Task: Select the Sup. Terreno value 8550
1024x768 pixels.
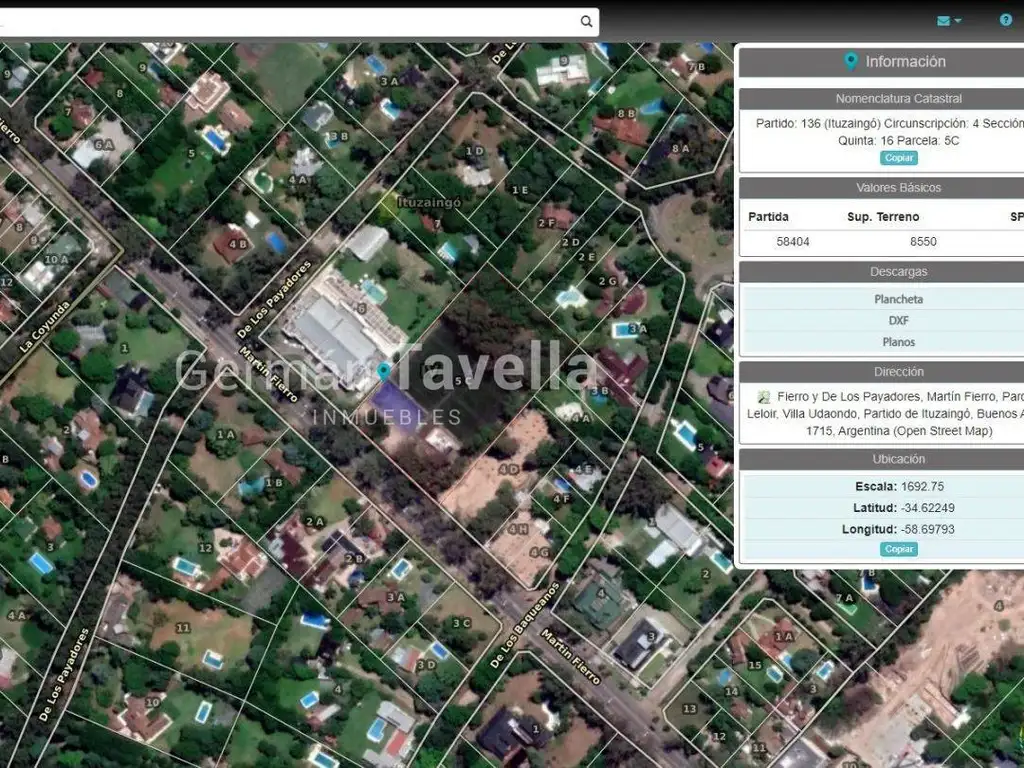Action: click(923, 242)
